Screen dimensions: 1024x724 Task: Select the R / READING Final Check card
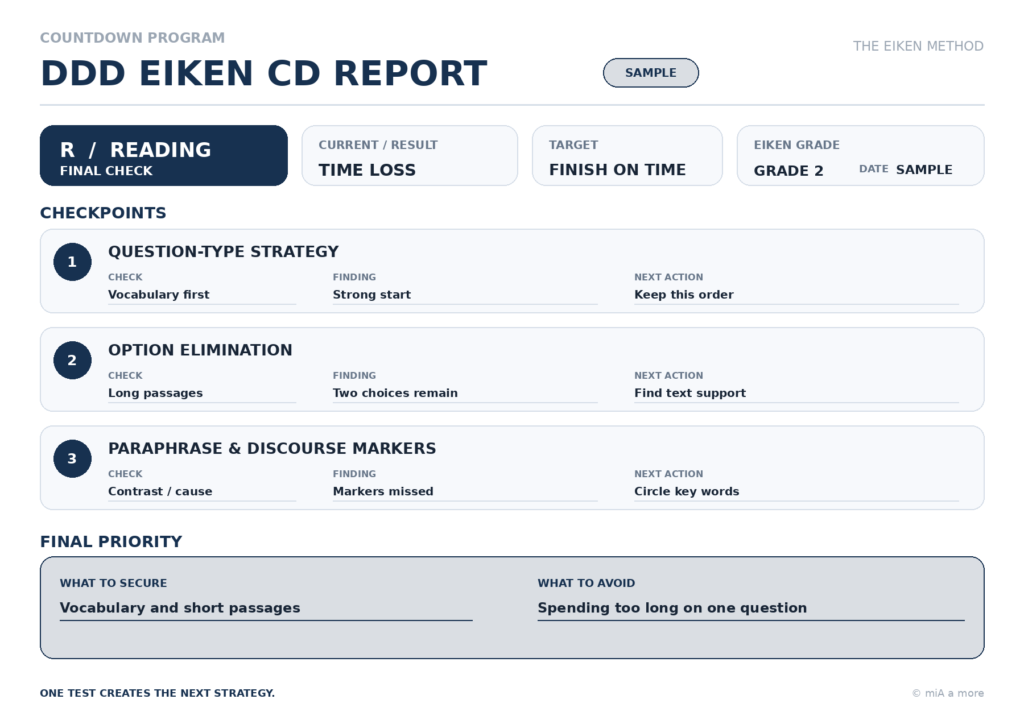pyautogui.click(x=164, y=155)
